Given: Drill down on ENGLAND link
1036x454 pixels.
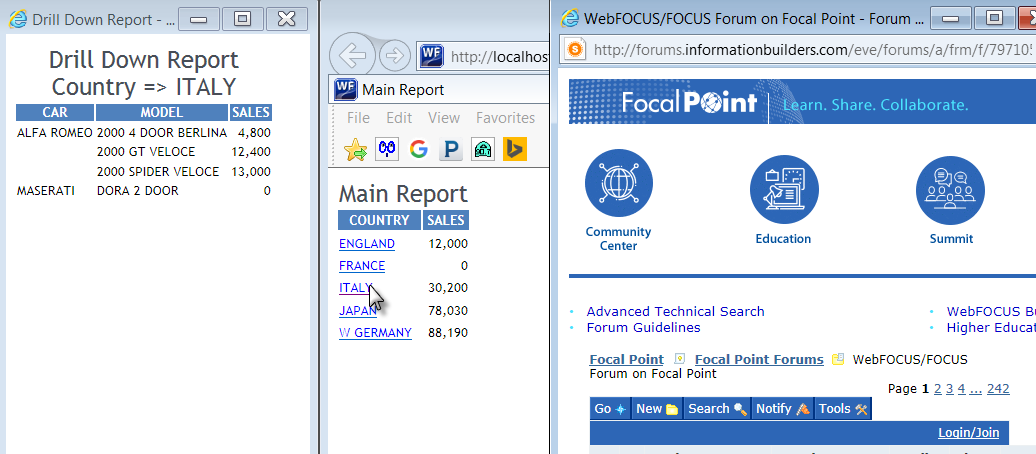Looking at the screenshot, I should click(367, 244).
